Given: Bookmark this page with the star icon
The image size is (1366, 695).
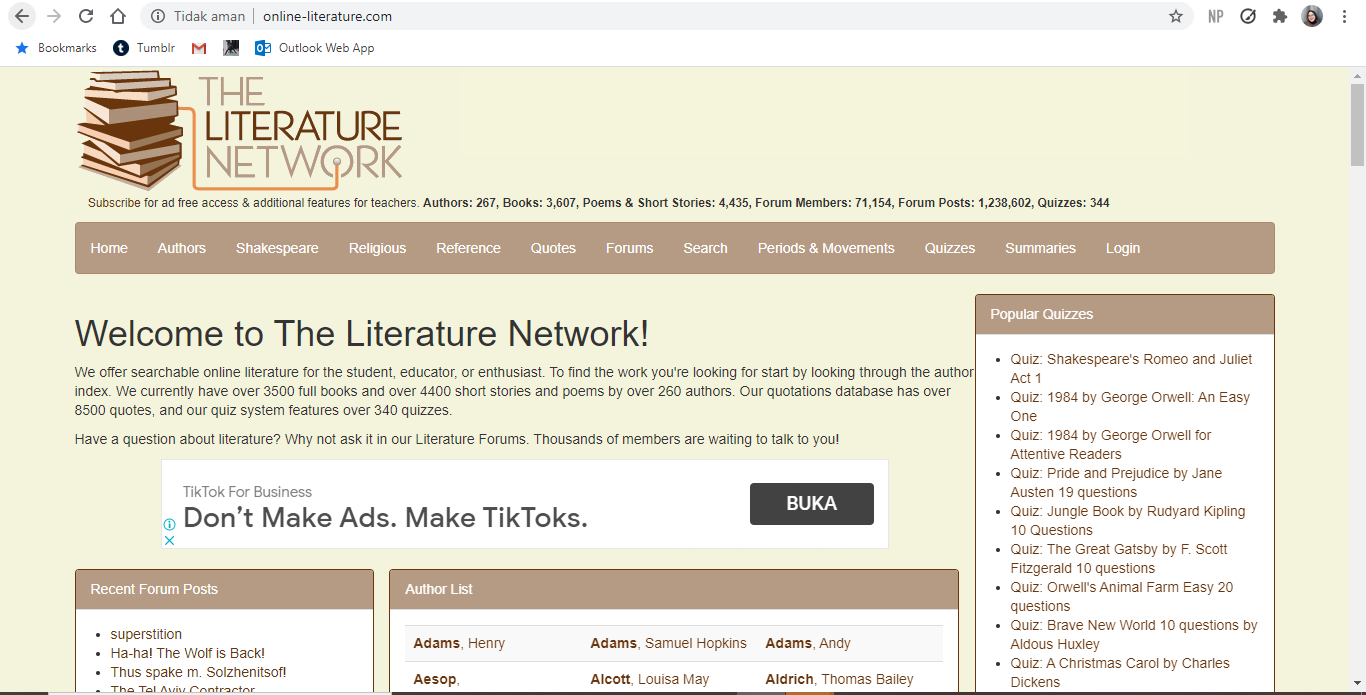Looking at the screenshot, I should (1176, 16).
